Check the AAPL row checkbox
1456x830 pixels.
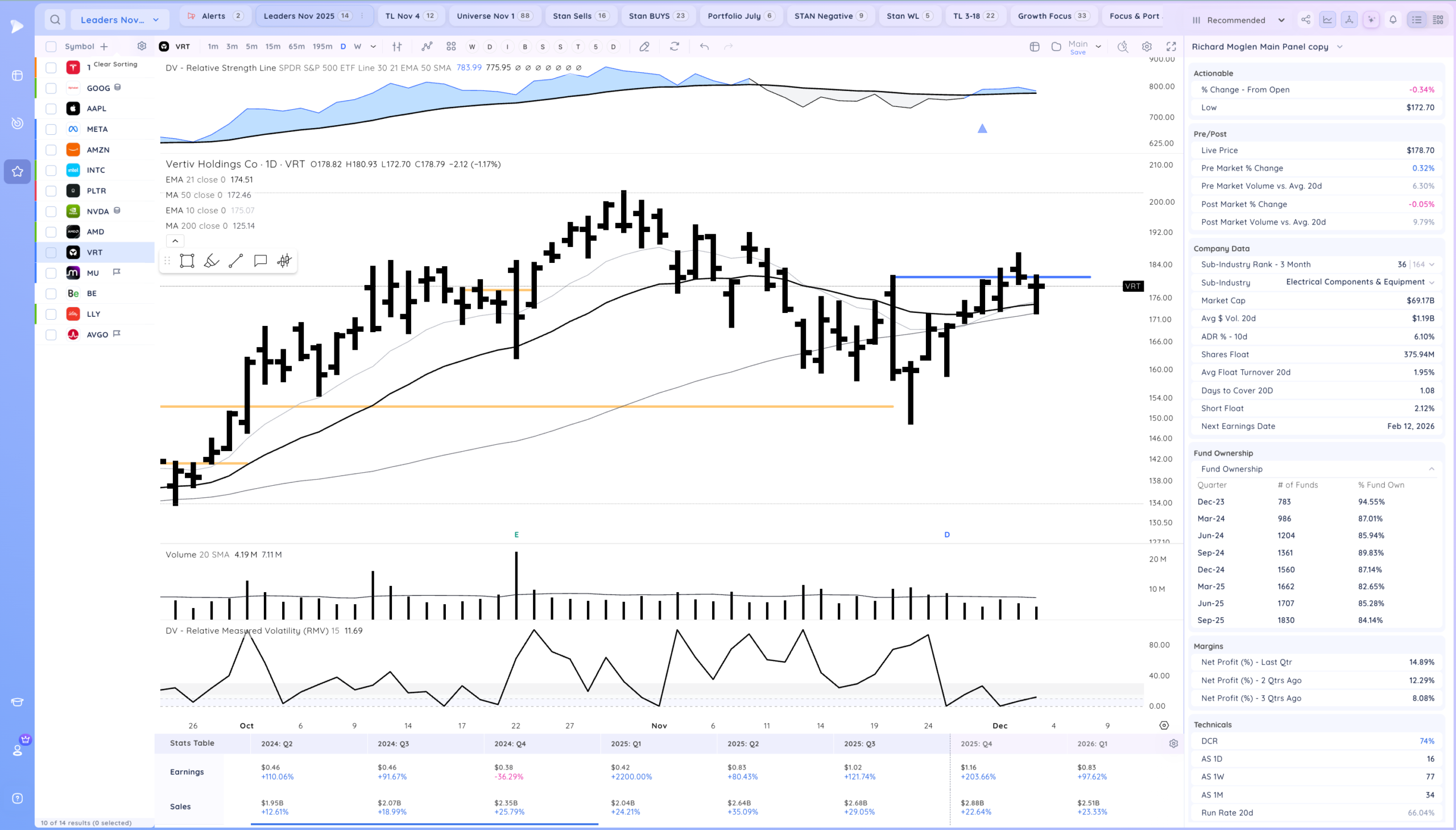coord(51,109)
